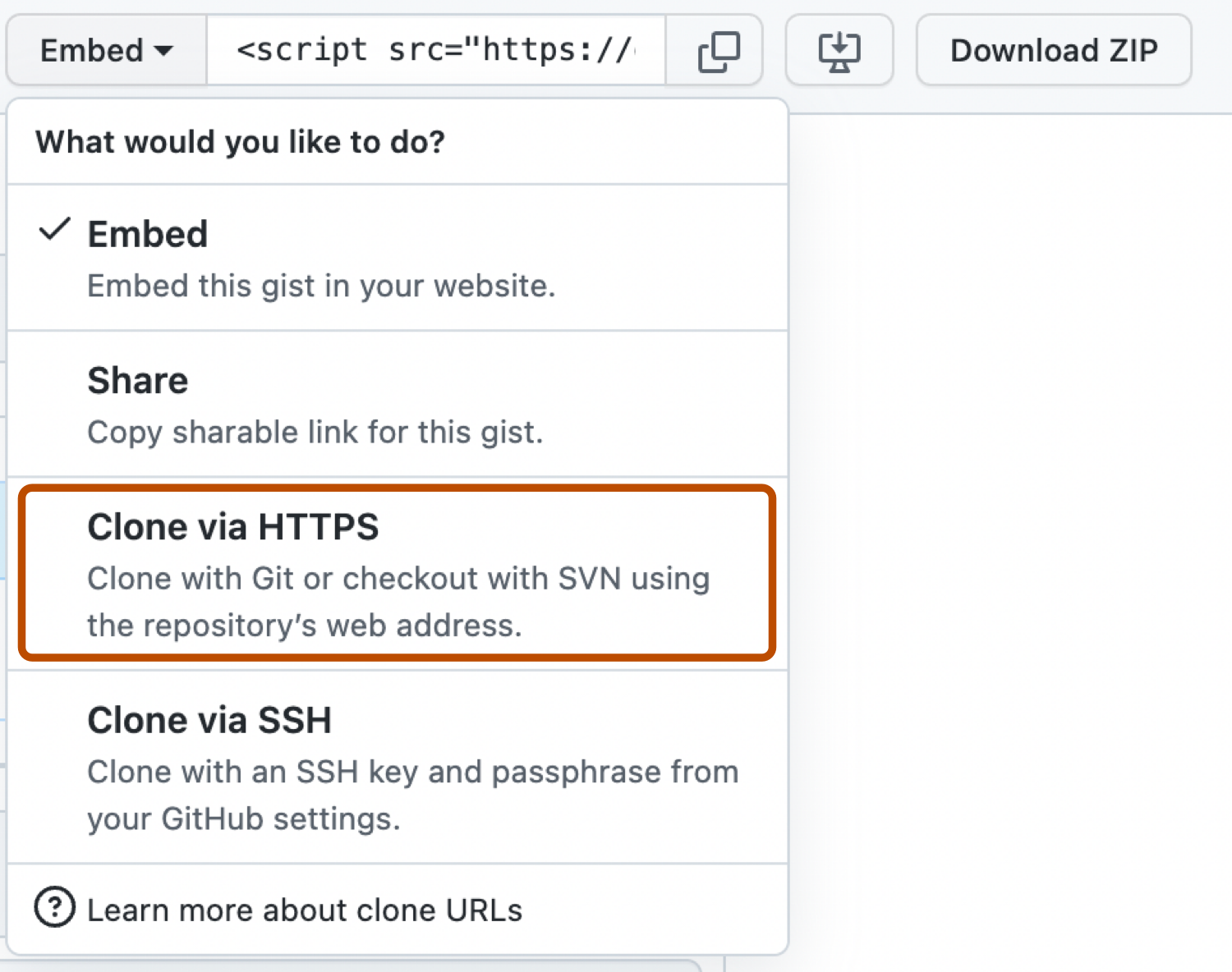Click the GitHub Desktop clone icon
1232x972 pixels.
coord(839,50)
